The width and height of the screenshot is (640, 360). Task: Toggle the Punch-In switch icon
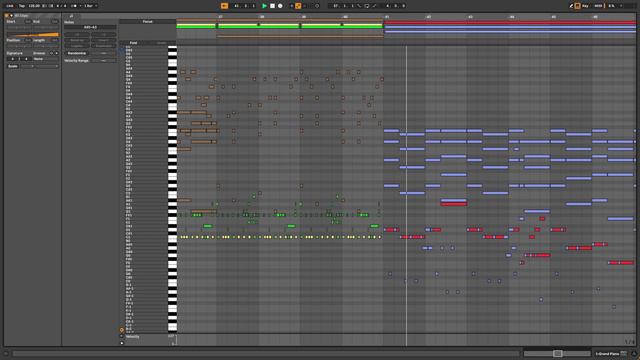pyautogui.click(x=359, y=6)
